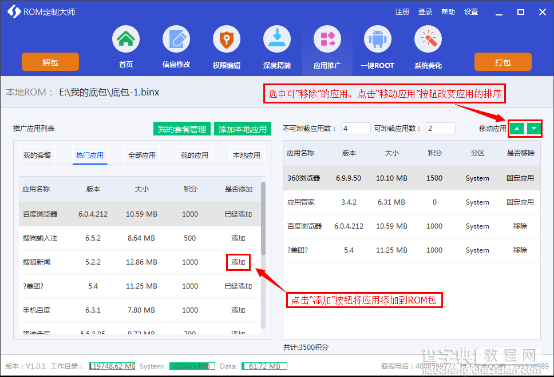
Task: Click 添加 for 手机百度 row
Action: 238,310
